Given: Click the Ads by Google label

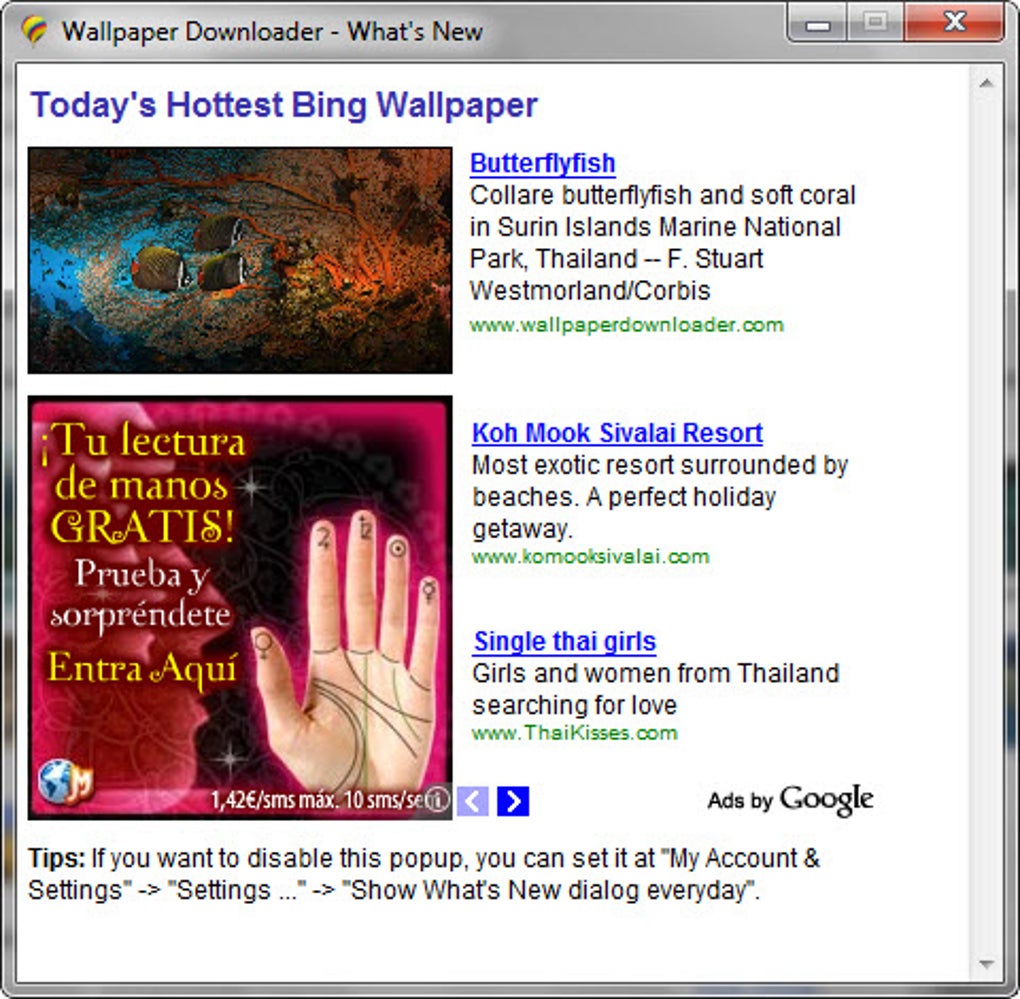Looking at the screenshot, I should 790,799.
